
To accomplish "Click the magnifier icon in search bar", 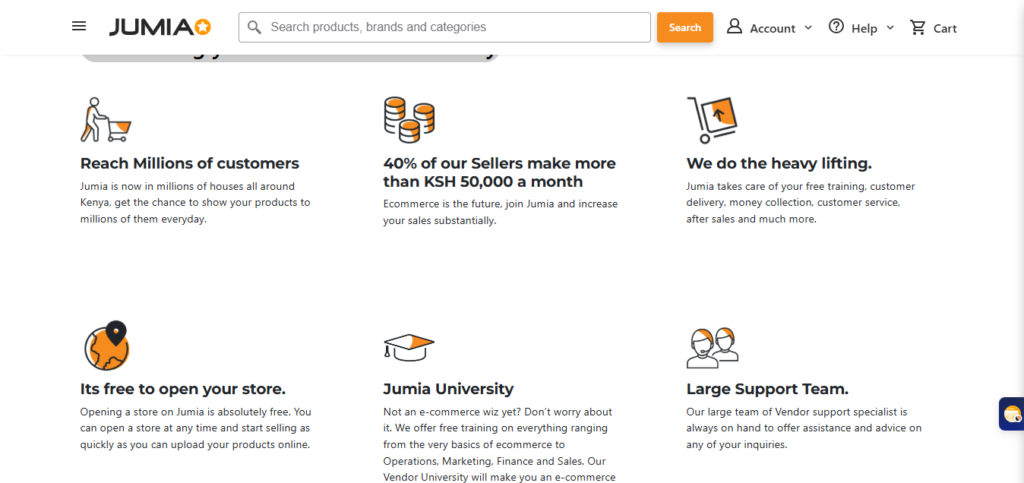I will [x=255, y=27].
